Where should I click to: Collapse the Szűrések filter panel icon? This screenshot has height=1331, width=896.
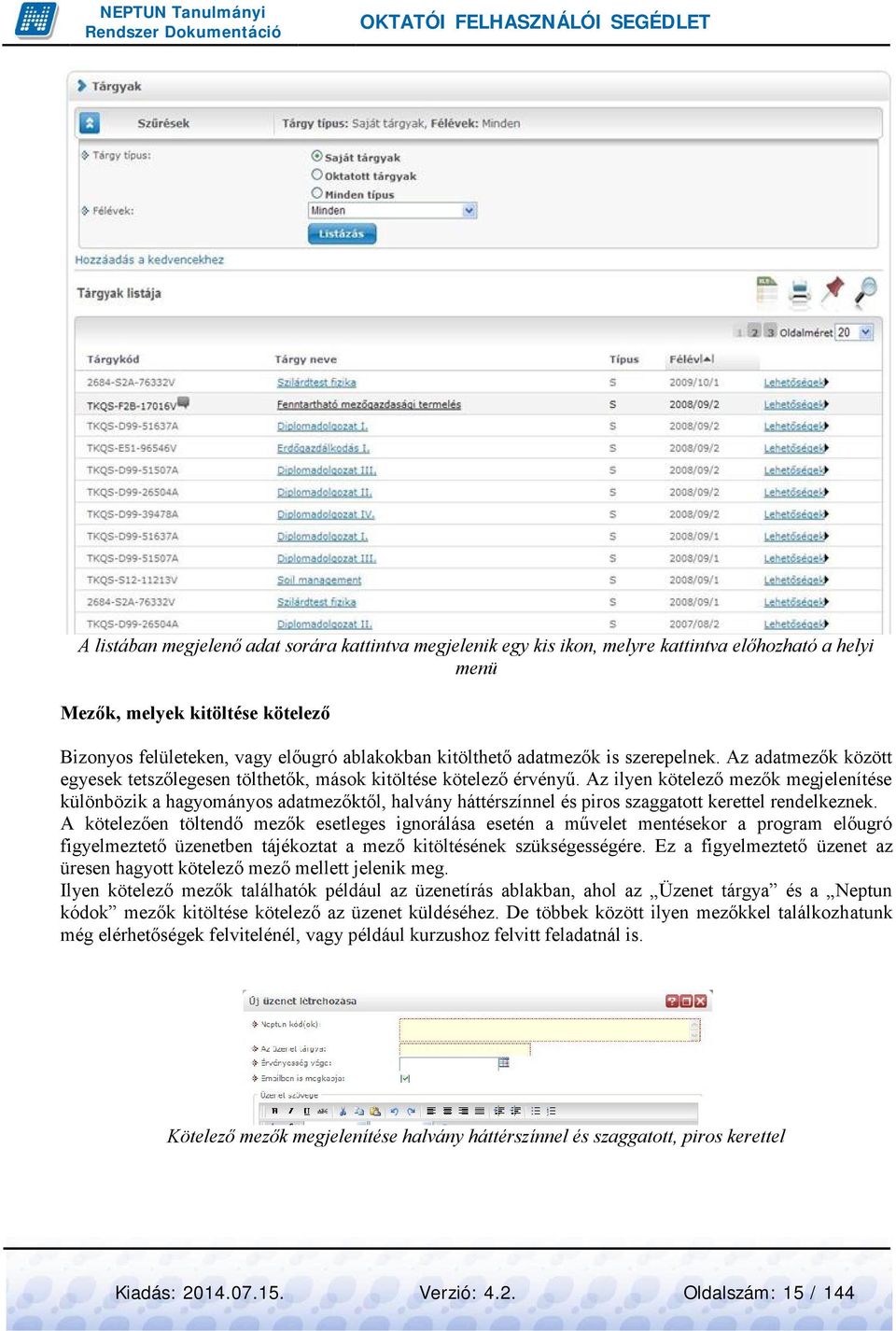(x=90, y=122)
